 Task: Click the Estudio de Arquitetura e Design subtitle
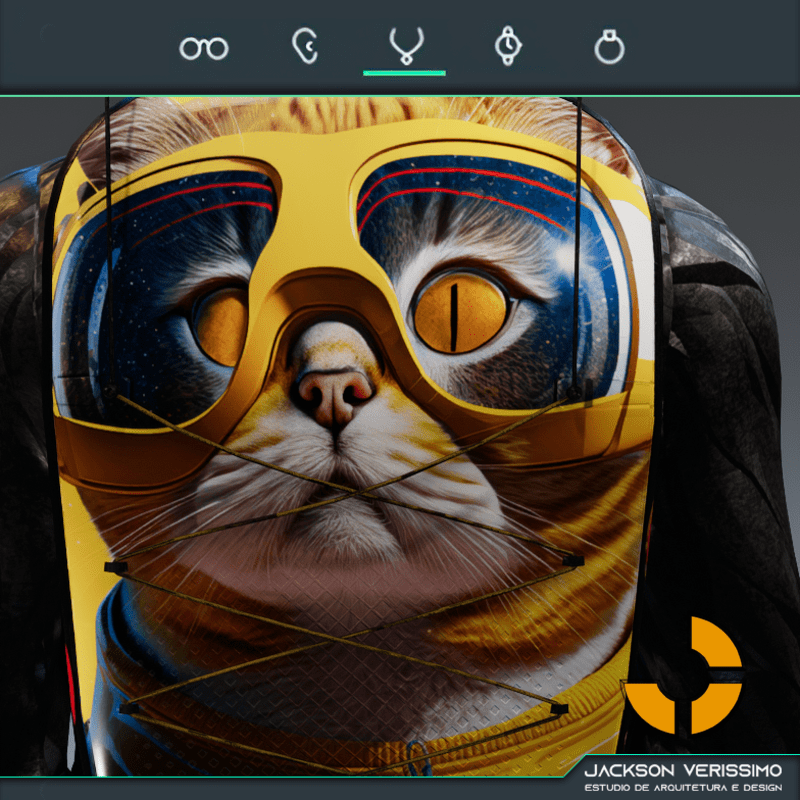click(684, 787)
